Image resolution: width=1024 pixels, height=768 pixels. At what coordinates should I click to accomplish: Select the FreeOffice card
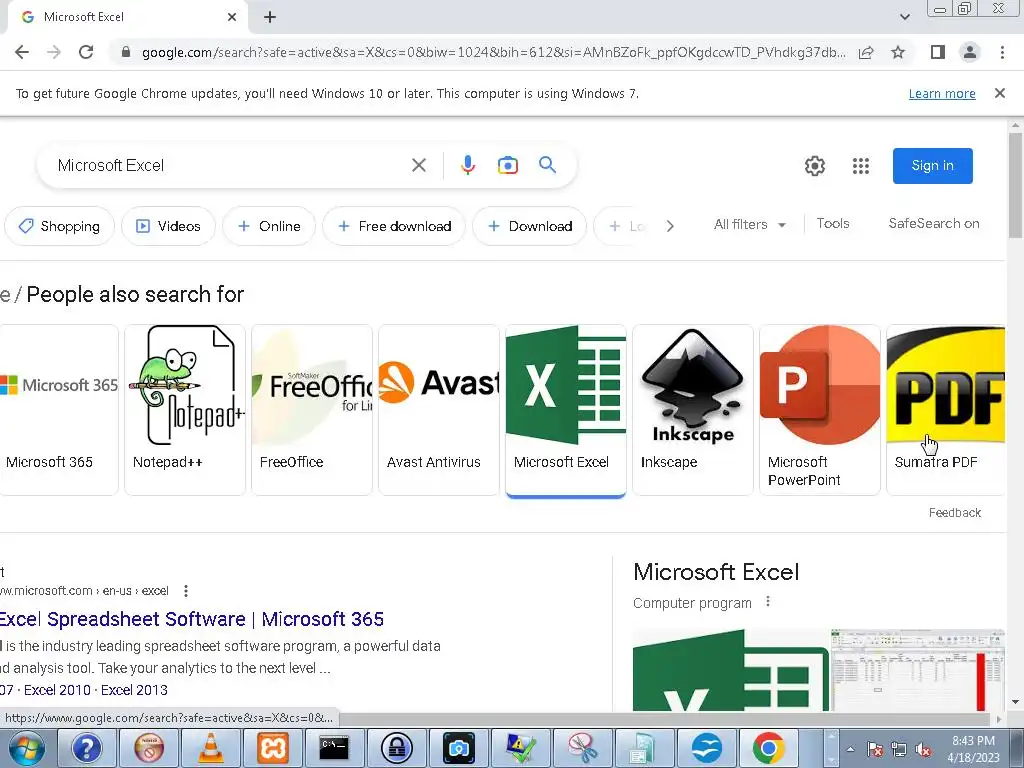coord(312,409)
